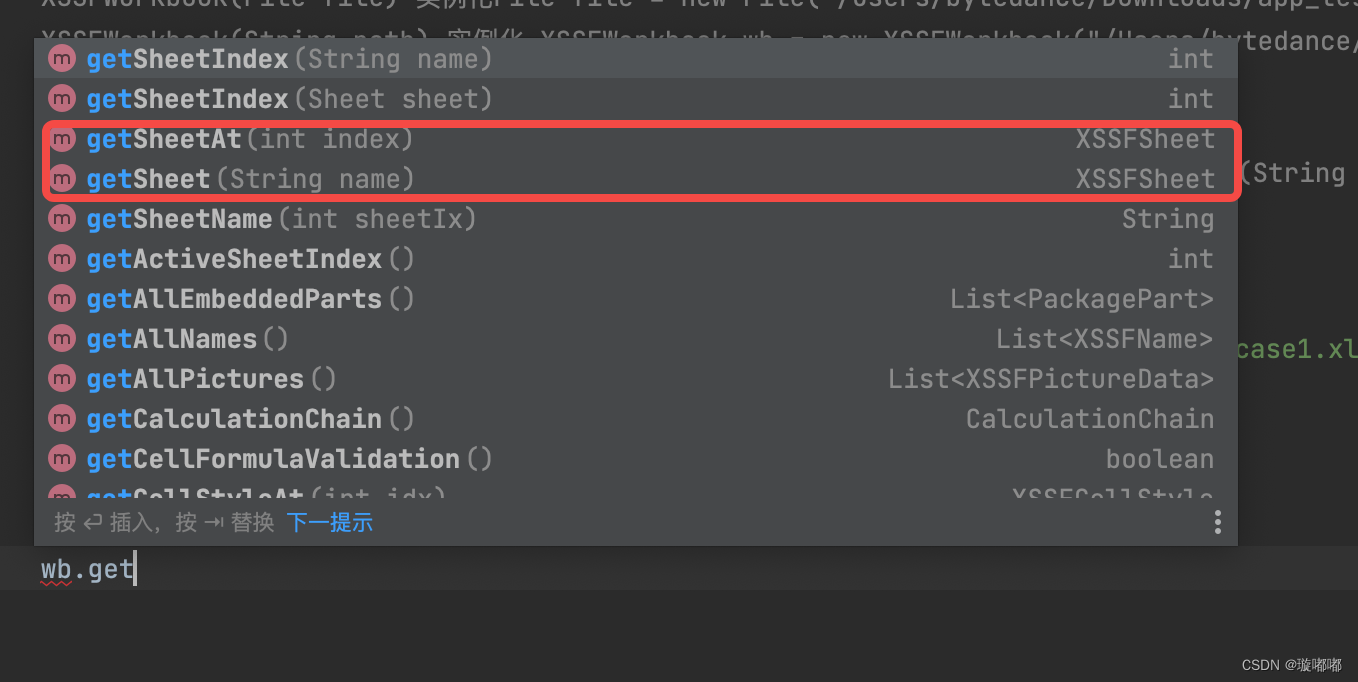Click the method icon beside getCalculationChain
The image size is (1358, 682).
(x=61, y=418)
